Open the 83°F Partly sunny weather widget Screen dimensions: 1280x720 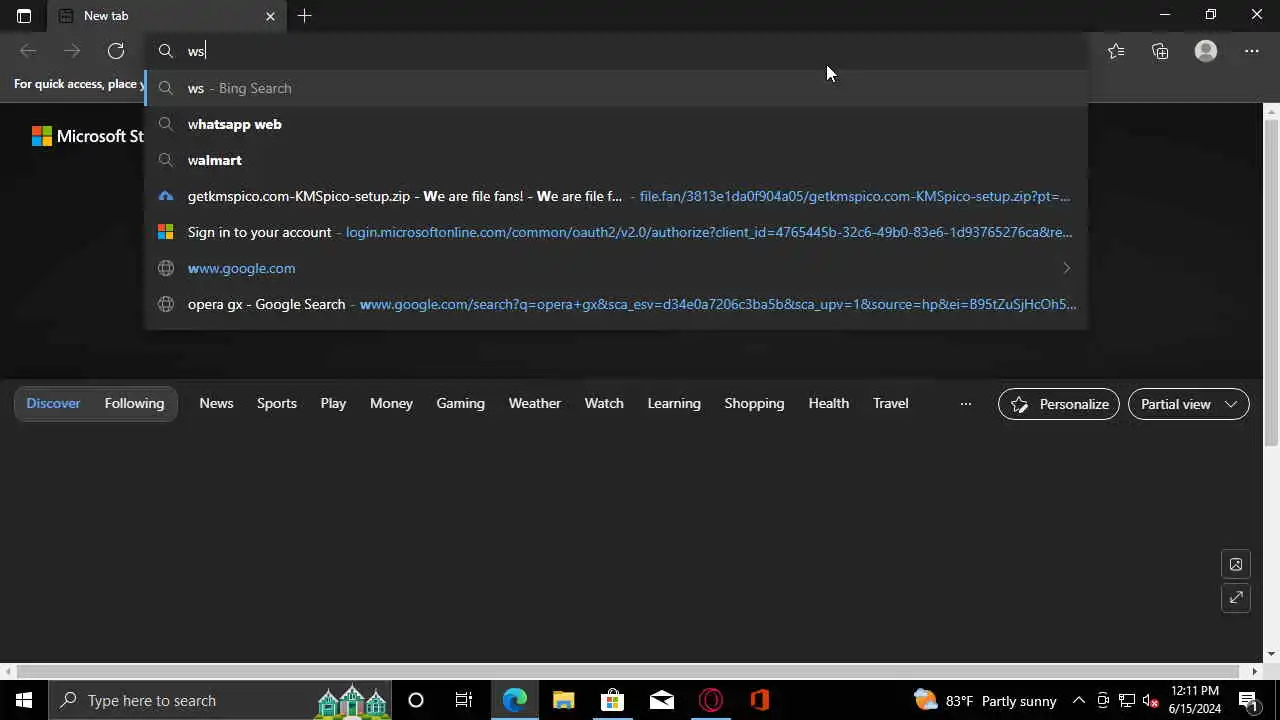pos(985,700)
